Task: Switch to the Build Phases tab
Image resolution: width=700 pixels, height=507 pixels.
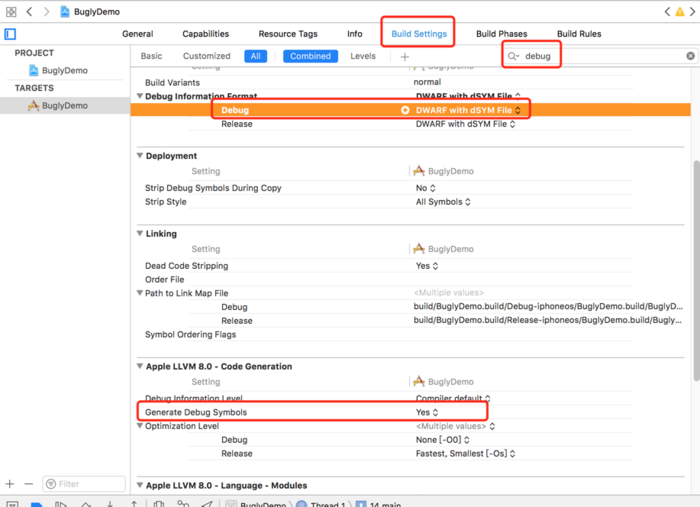Action: pyautogui.click(x=501, y=34)
